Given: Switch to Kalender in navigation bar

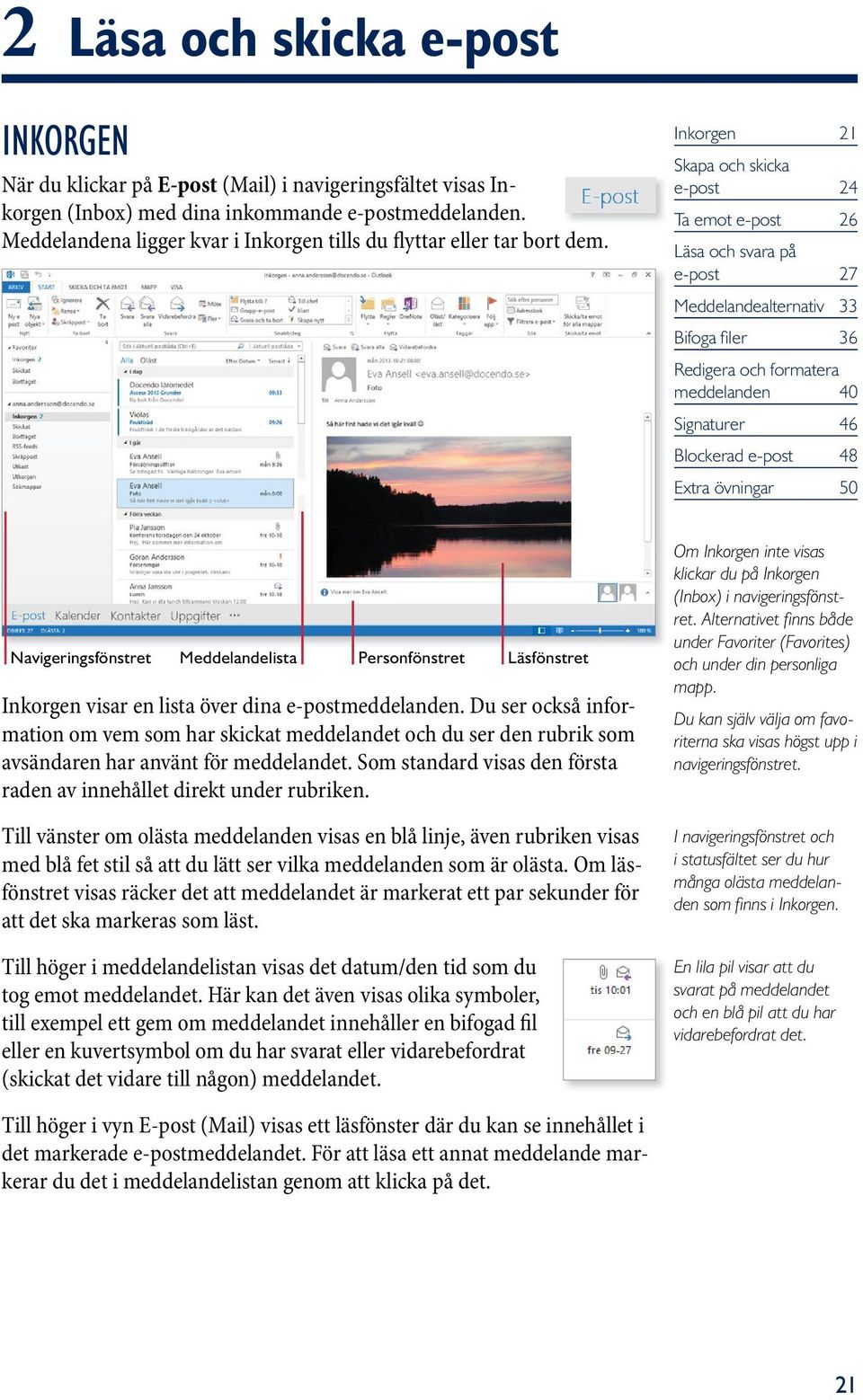Looking at the screenshot, I should pos(77,616).
